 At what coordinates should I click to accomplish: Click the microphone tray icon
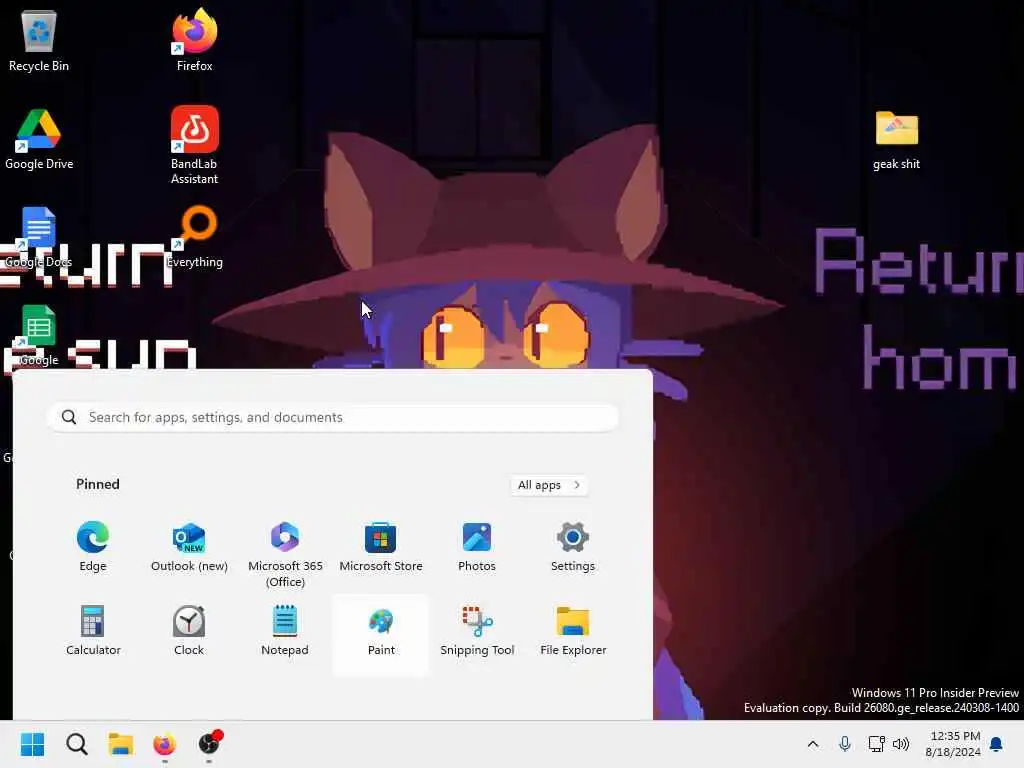click(x=844, y=744)
